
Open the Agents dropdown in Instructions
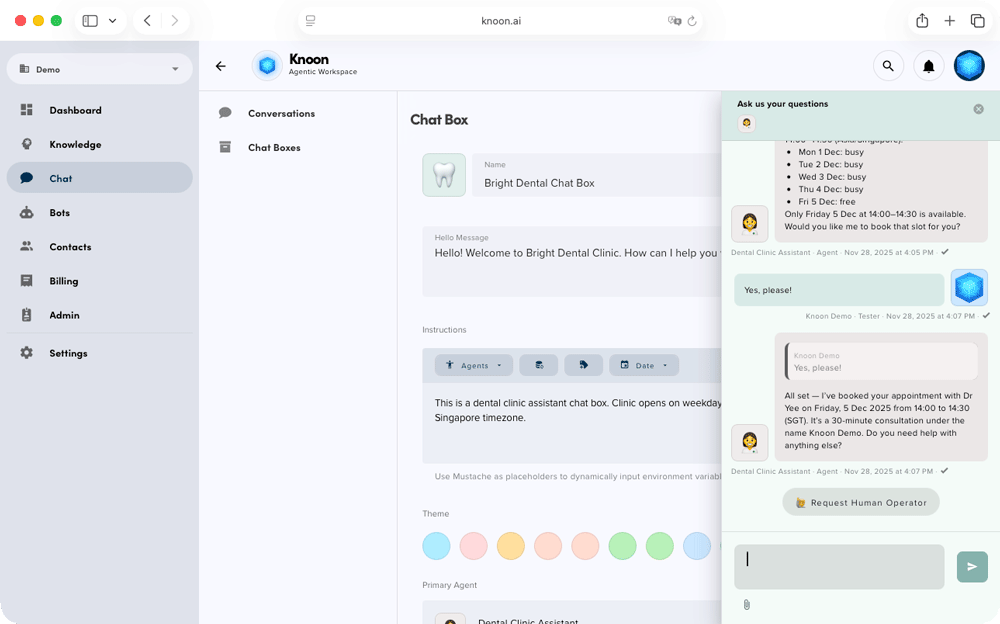pos(474,365)
